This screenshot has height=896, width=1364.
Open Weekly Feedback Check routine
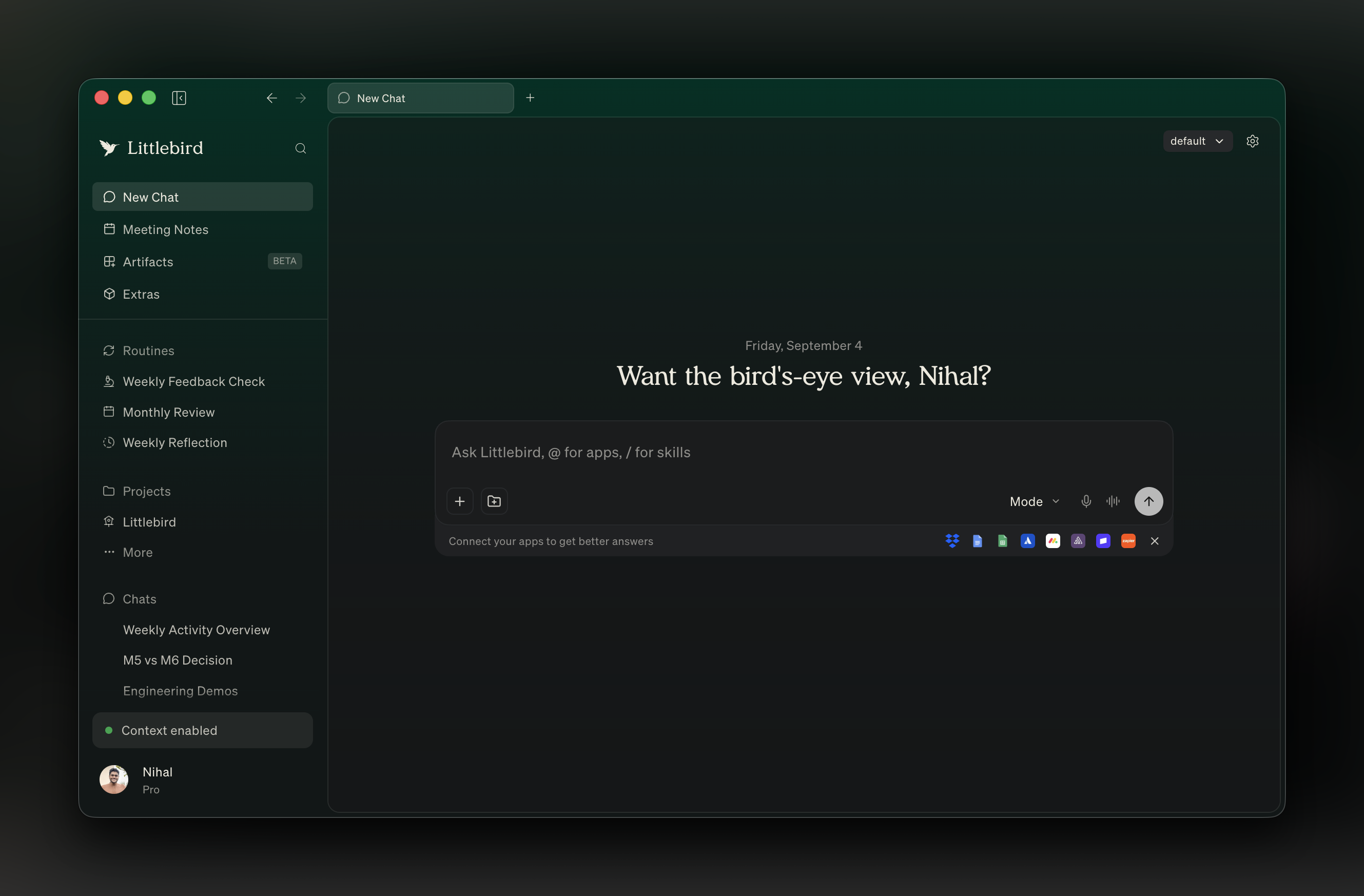[202, 382]
